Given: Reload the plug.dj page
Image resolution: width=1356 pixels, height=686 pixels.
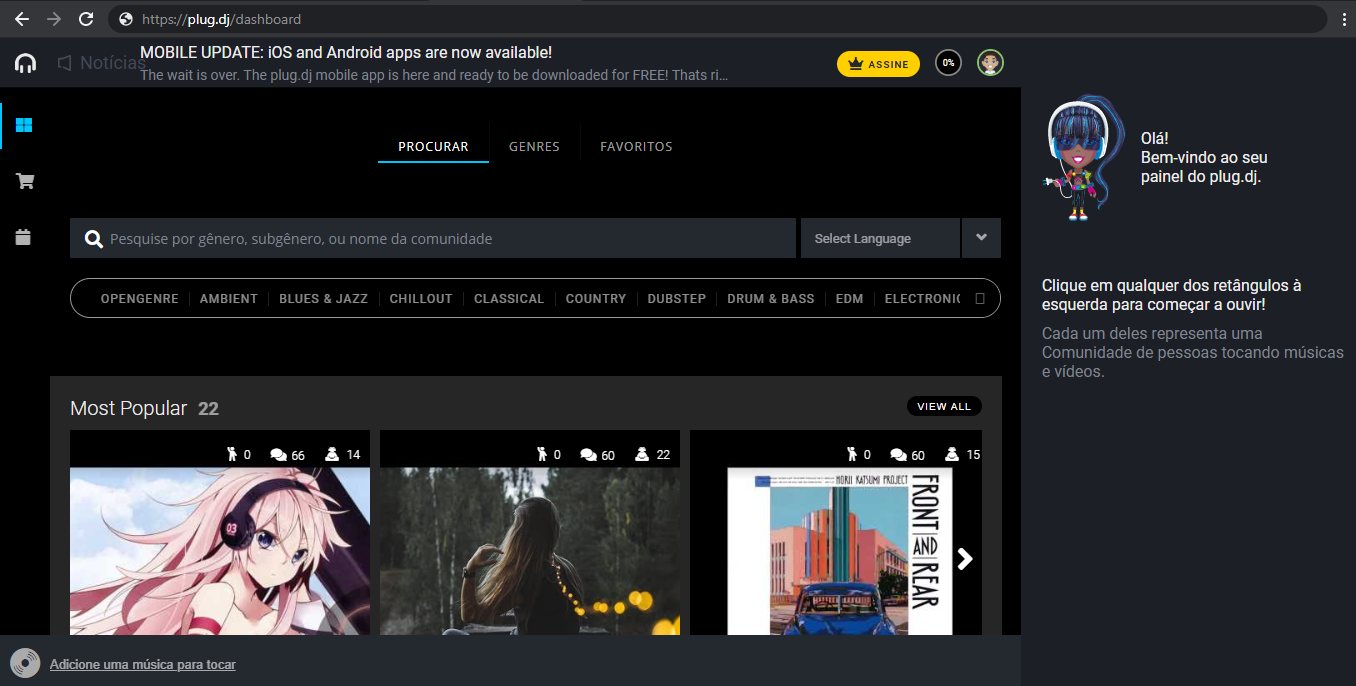Looking at the screenshot, I should 86,19.
